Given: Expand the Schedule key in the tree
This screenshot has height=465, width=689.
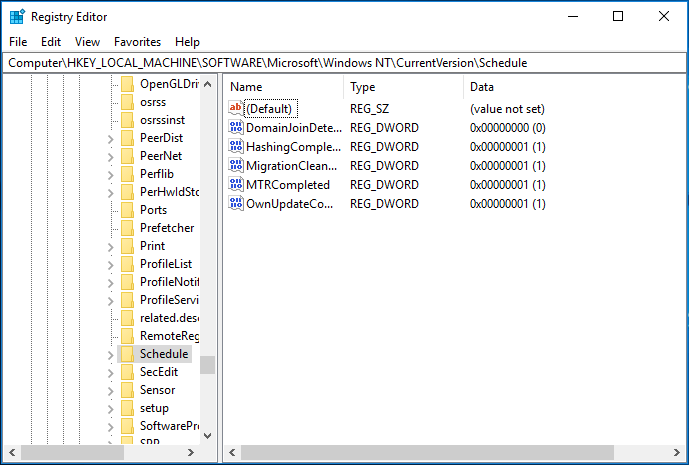Looking at the screenshot, I should tap(110, 354).
